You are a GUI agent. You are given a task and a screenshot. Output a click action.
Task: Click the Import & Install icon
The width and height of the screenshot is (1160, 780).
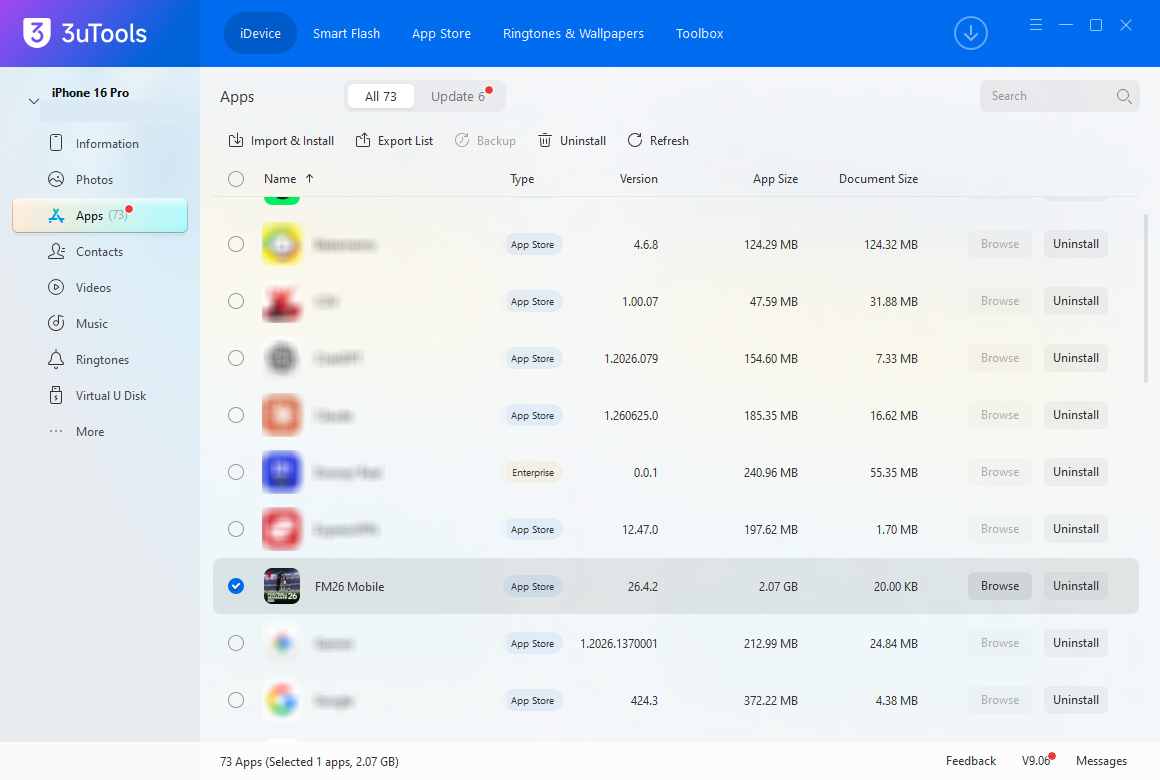click(236, 141)
